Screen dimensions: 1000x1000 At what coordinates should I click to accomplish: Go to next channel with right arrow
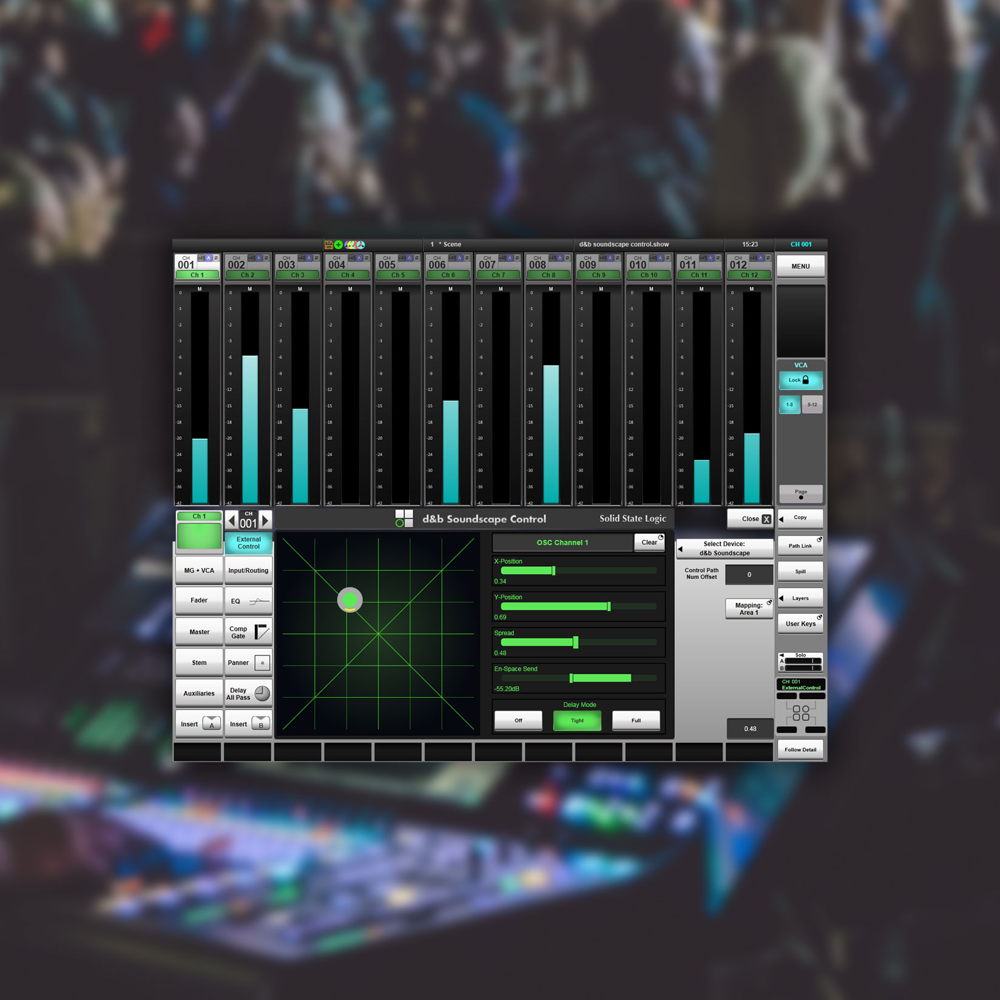click(265, 519)
